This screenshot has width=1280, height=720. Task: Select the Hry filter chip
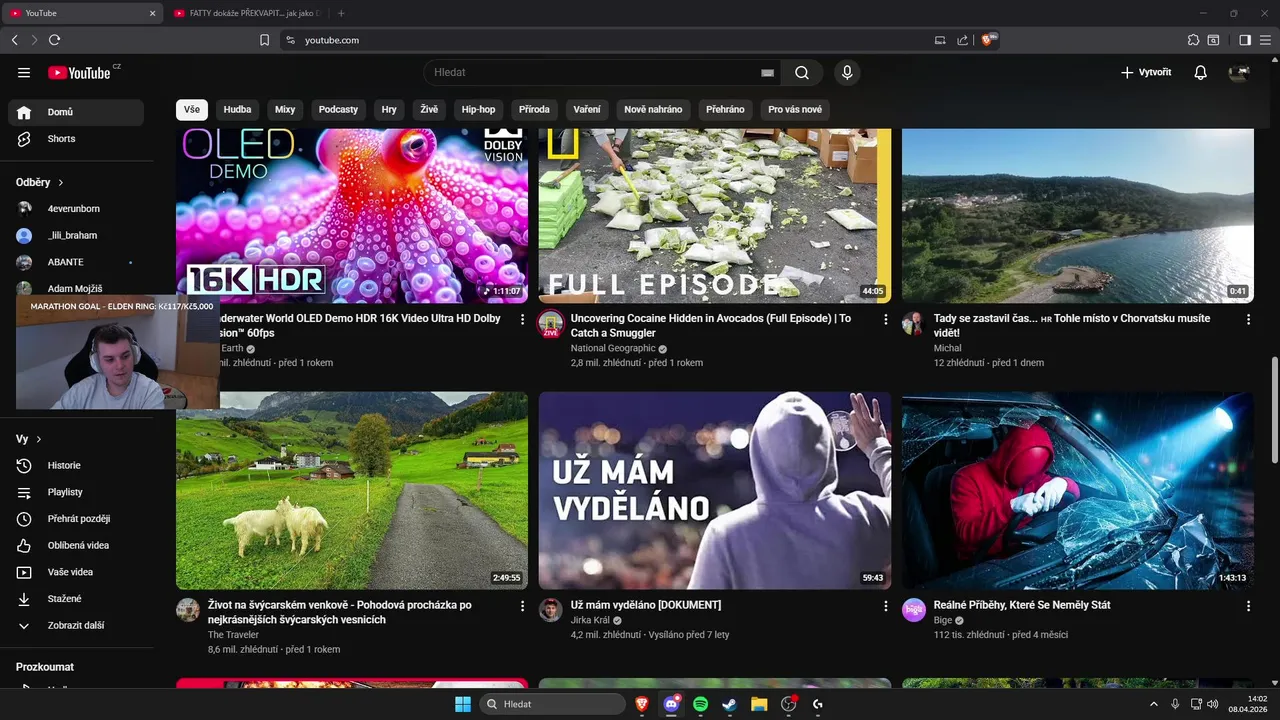pyautogui.click(x=389, y=110)
